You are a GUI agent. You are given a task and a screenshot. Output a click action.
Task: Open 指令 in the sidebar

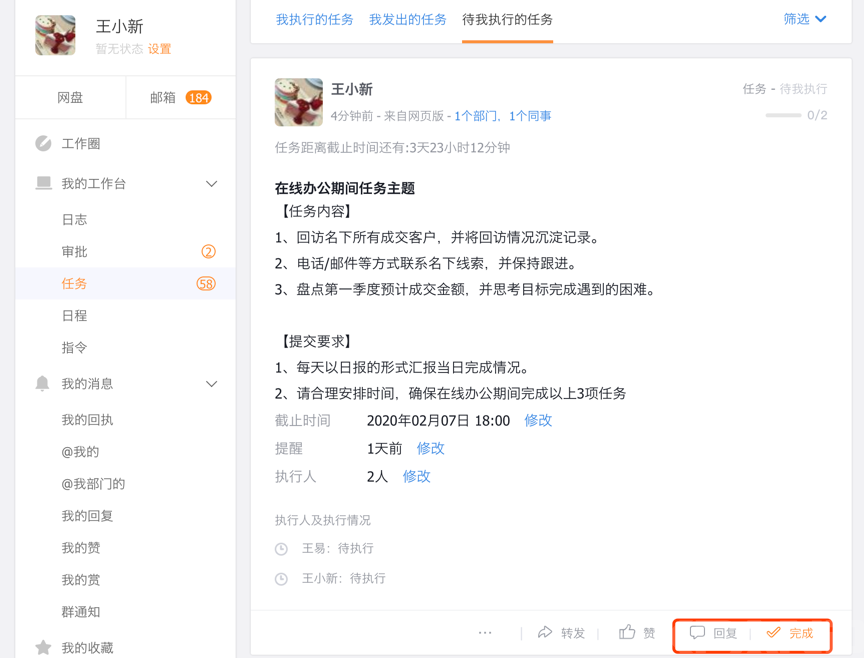point(74,348)
